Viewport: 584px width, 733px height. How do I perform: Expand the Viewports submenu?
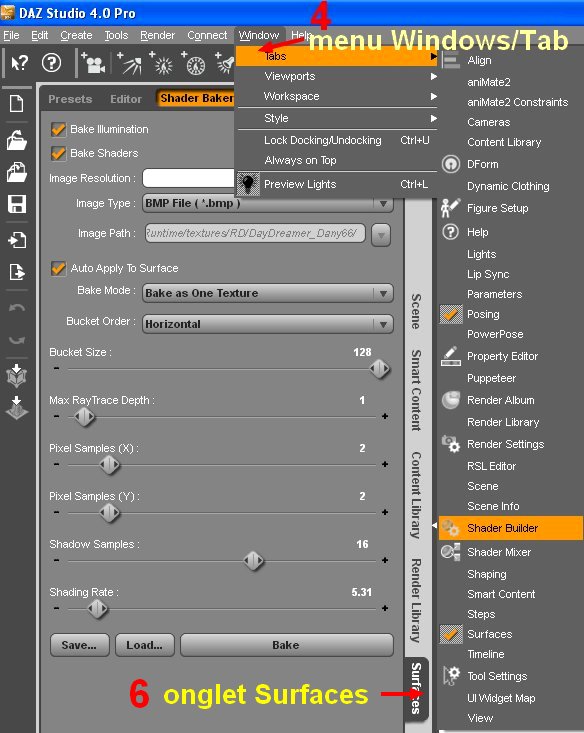click(x=337, y=76)
